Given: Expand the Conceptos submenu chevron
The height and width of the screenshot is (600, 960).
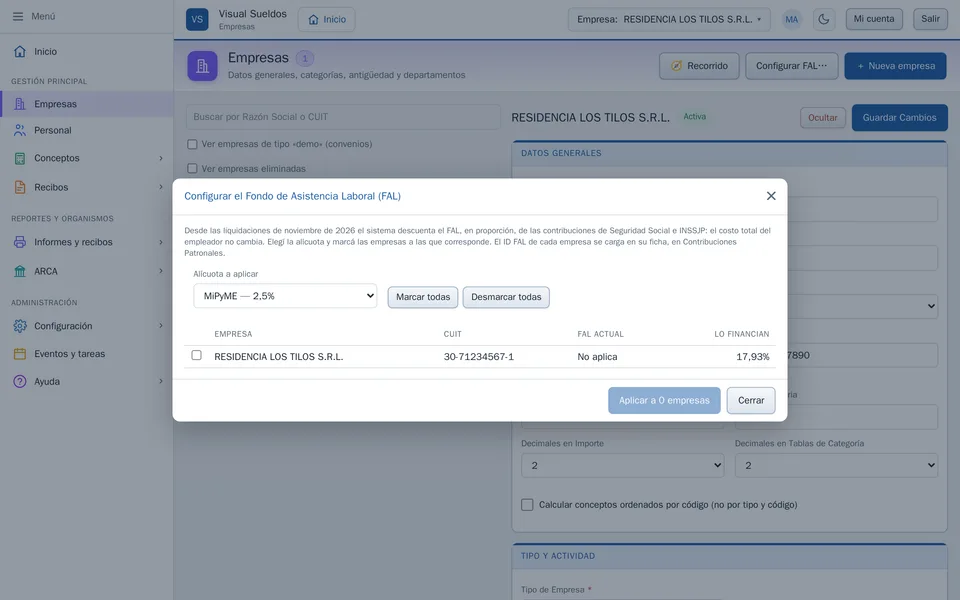Looking at the screenshot, I should (x=161, y=158).
